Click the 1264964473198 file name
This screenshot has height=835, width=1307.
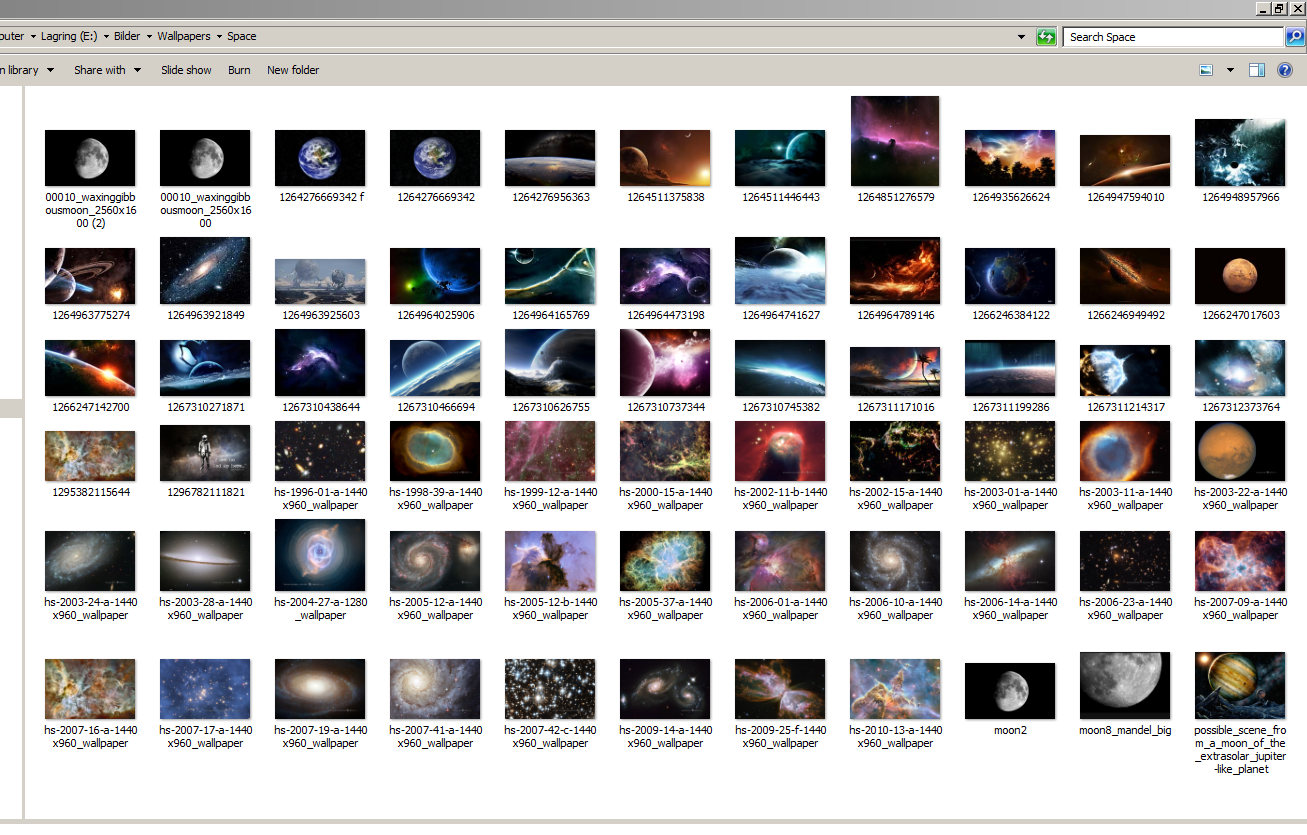(666, 315)
